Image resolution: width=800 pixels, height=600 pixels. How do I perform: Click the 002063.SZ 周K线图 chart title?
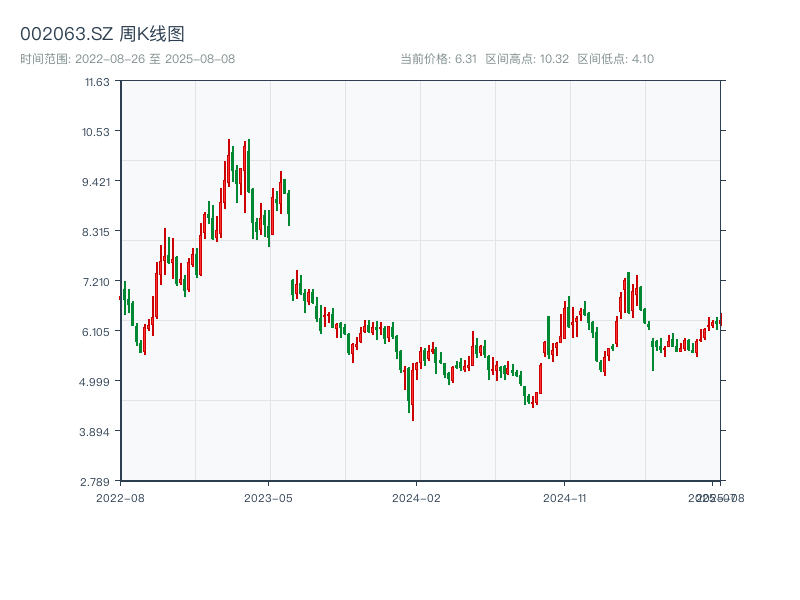(102, 35)
